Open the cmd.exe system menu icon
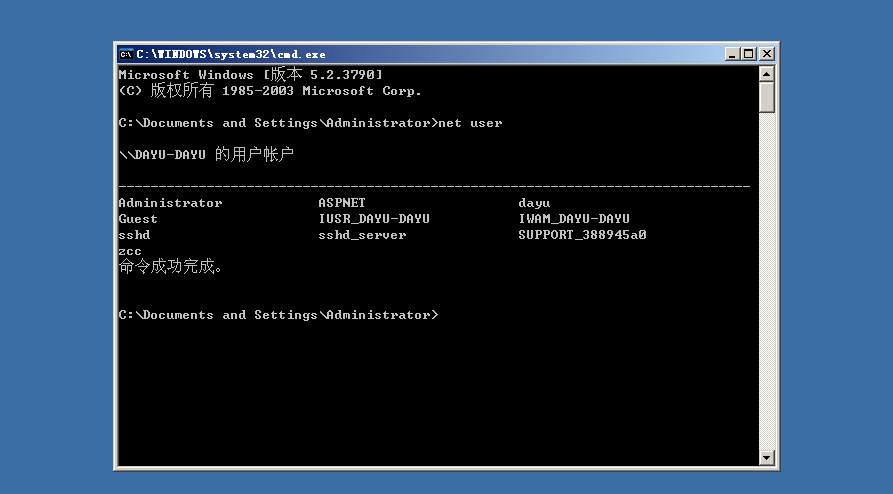This screenshot has height=494, width=893. 126,54
